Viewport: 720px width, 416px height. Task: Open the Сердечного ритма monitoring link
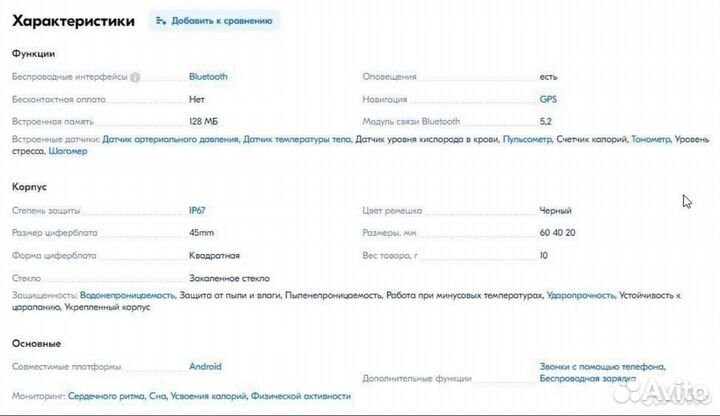[106, 396]
